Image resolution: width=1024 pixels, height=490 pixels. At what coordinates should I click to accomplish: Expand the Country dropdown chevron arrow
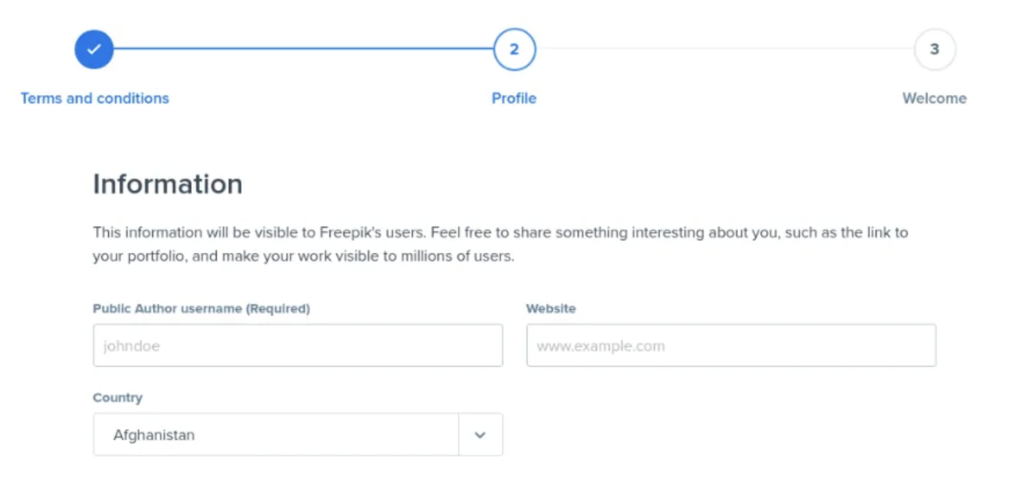coord(481,434)
